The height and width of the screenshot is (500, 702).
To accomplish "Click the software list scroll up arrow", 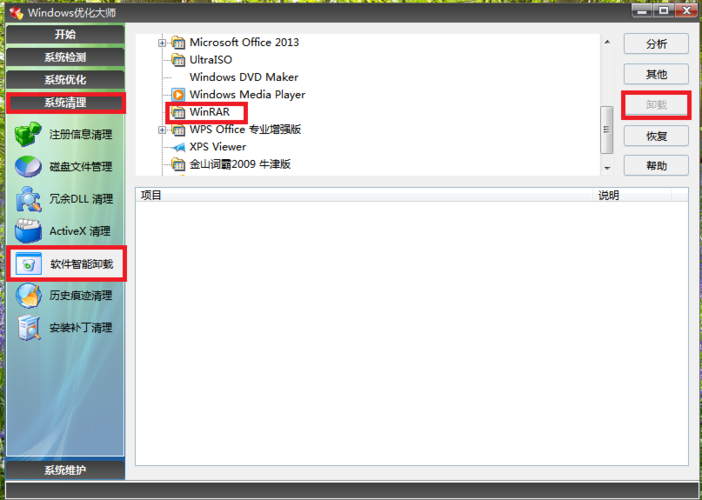I will tap(607, 42).
